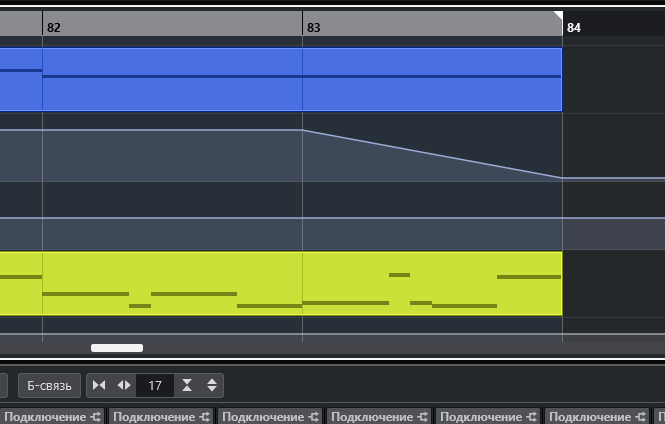Click the hourglass-shaped icon beside the 17 field

point(187,386)
